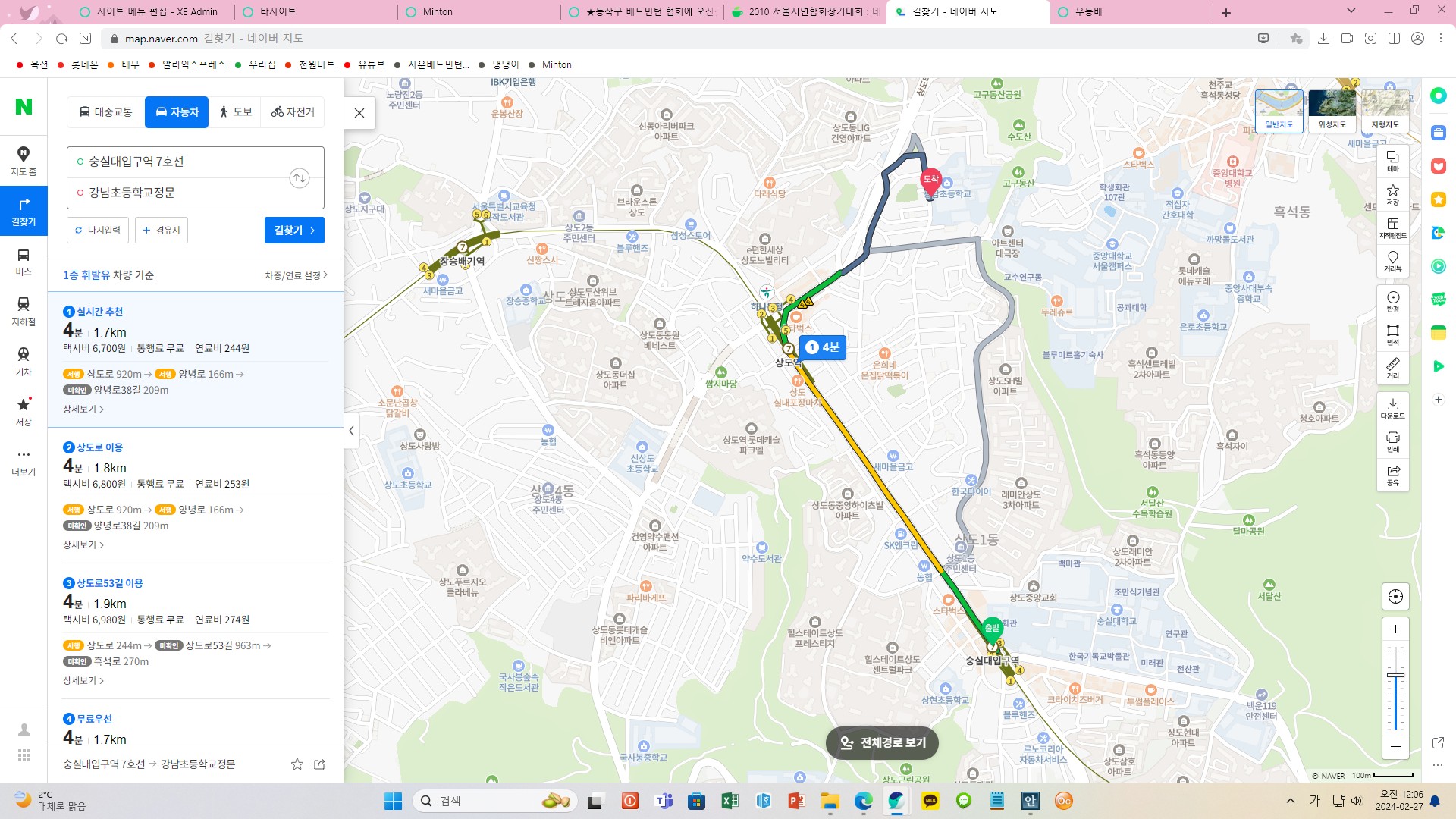Viewport: 1456px width, 819px height.
Task: Switch to the 우동배 browser tab
Action: pos(1130,11)
